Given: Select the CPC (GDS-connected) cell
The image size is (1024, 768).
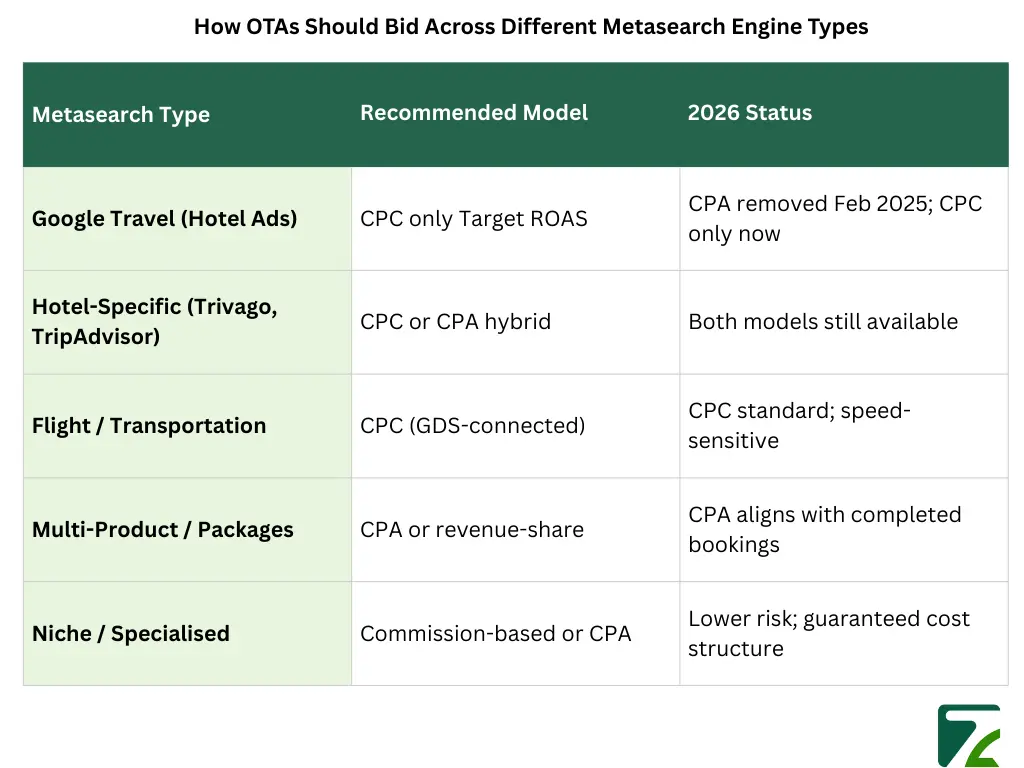Looking at the screenshot, I should pyautogui.click(x=473, y=426).
